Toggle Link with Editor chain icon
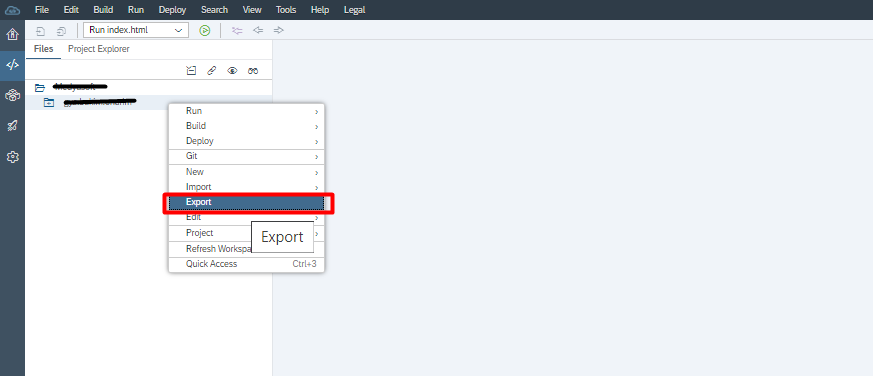Screen dimensions: 873x376 [212, 71]
